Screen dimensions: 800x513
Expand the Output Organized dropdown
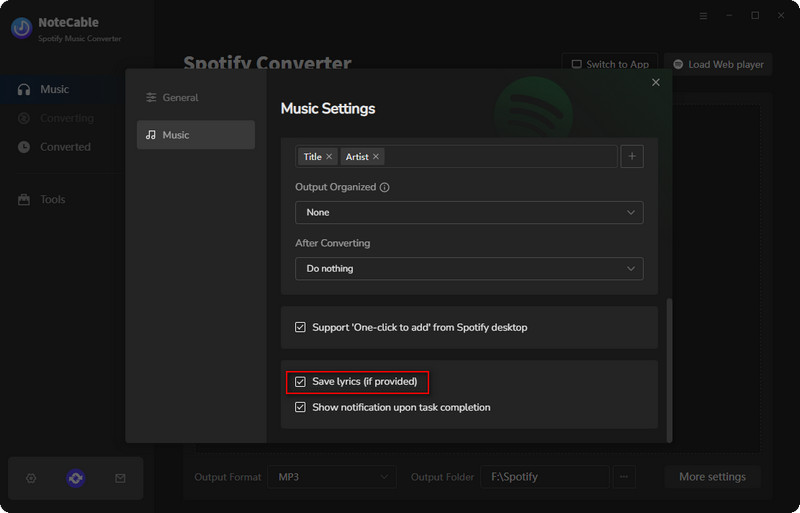click(x=469, y=212)
